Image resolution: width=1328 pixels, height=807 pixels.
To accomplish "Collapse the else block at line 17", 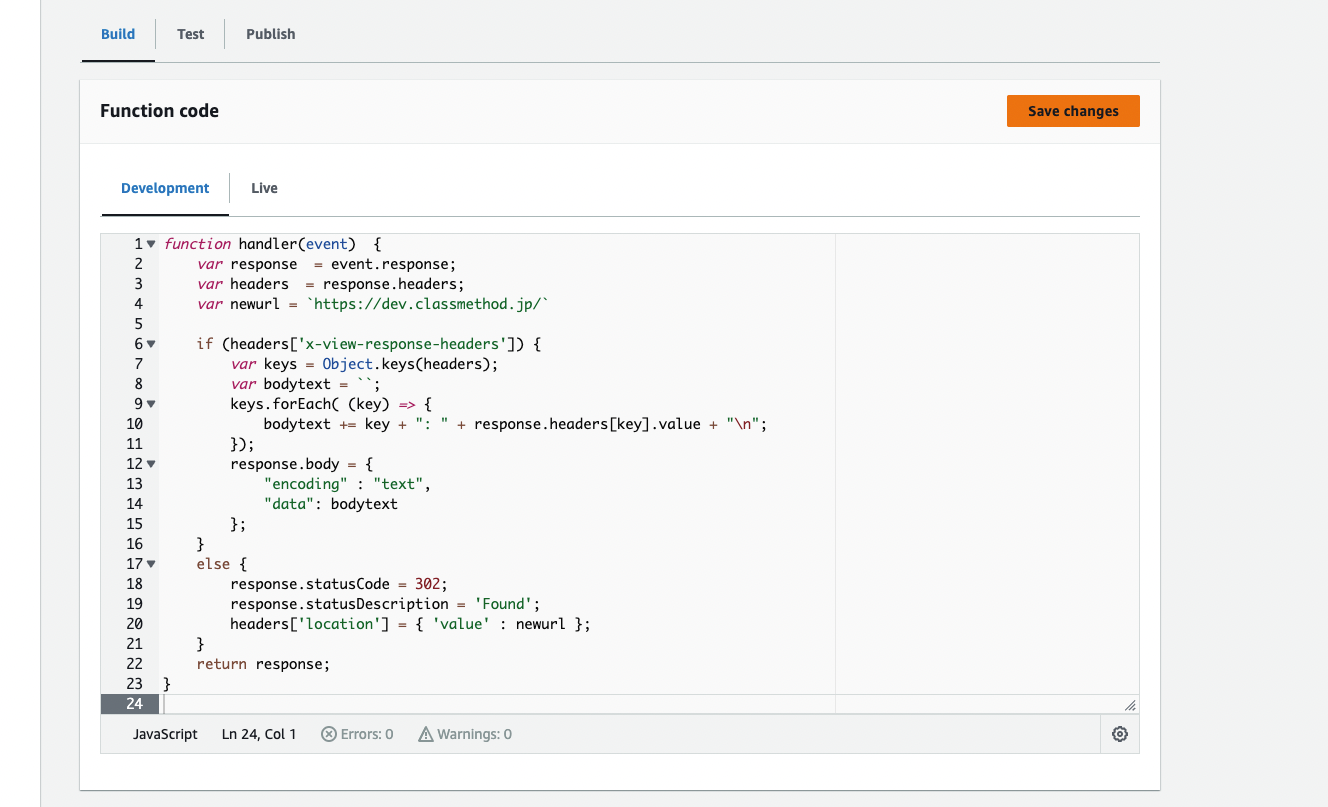I will click(x=150, y=563).
